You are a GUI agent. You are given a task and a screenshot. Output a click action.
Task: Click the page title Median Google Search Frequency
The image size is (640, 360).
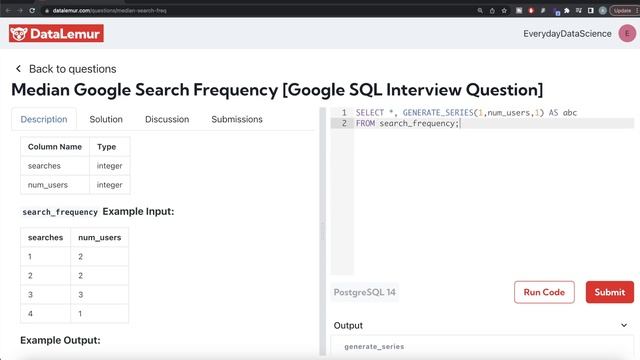pyautogui.click(x=277, y=90)
